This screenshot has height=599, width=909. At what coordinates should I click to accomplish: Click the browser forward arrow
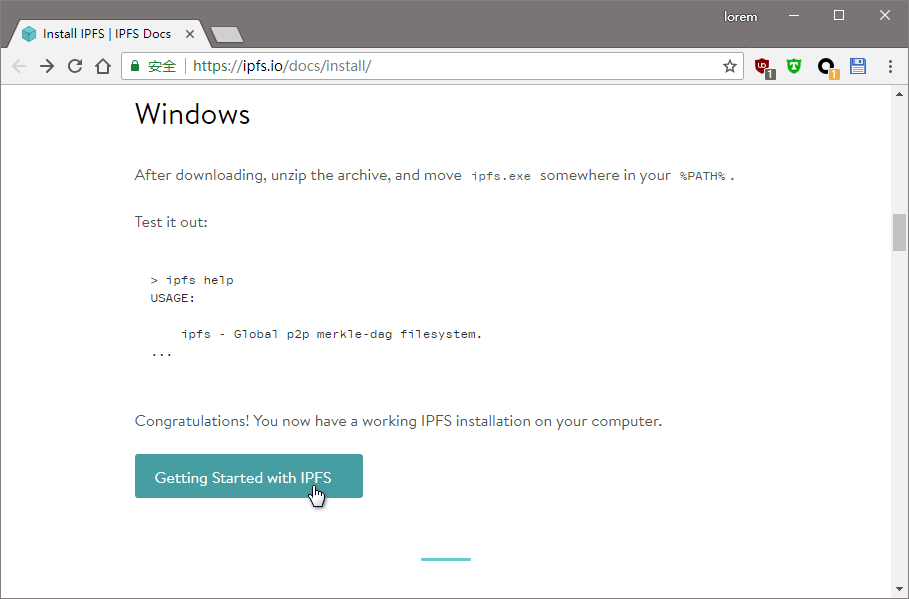pyautogui.click(x=47, y=66)
